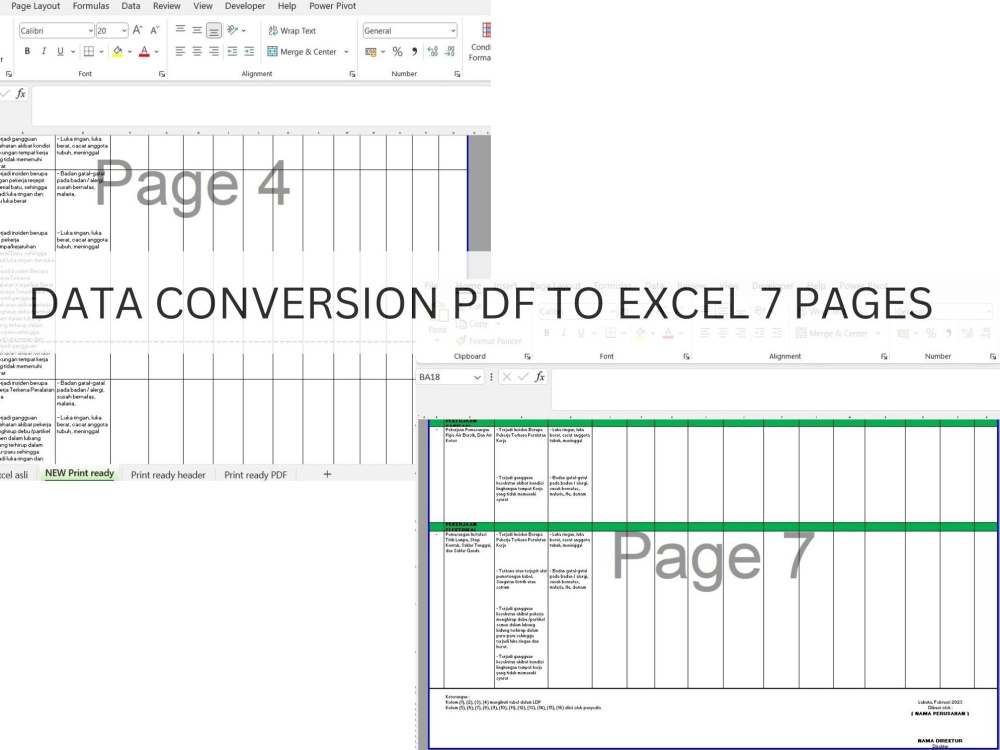The height and width of the screenshot is (750, 1000).
Task: Apply Percent Style in upper Excel ribbon
Action: (x=397, y=51)
